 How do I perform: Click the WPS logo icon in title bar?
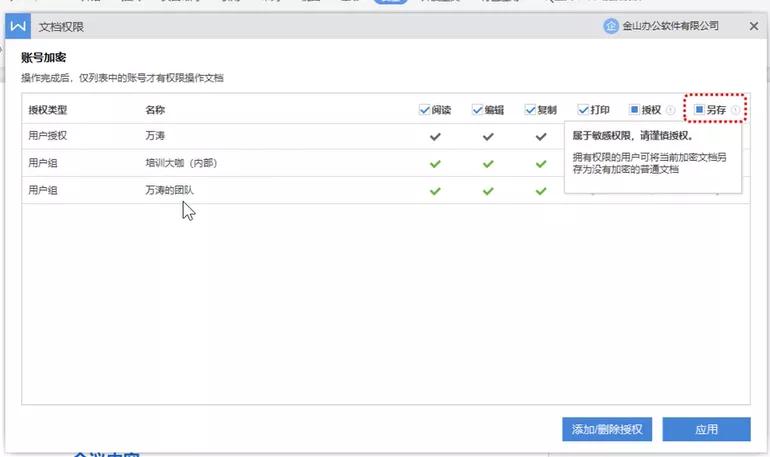18,26
